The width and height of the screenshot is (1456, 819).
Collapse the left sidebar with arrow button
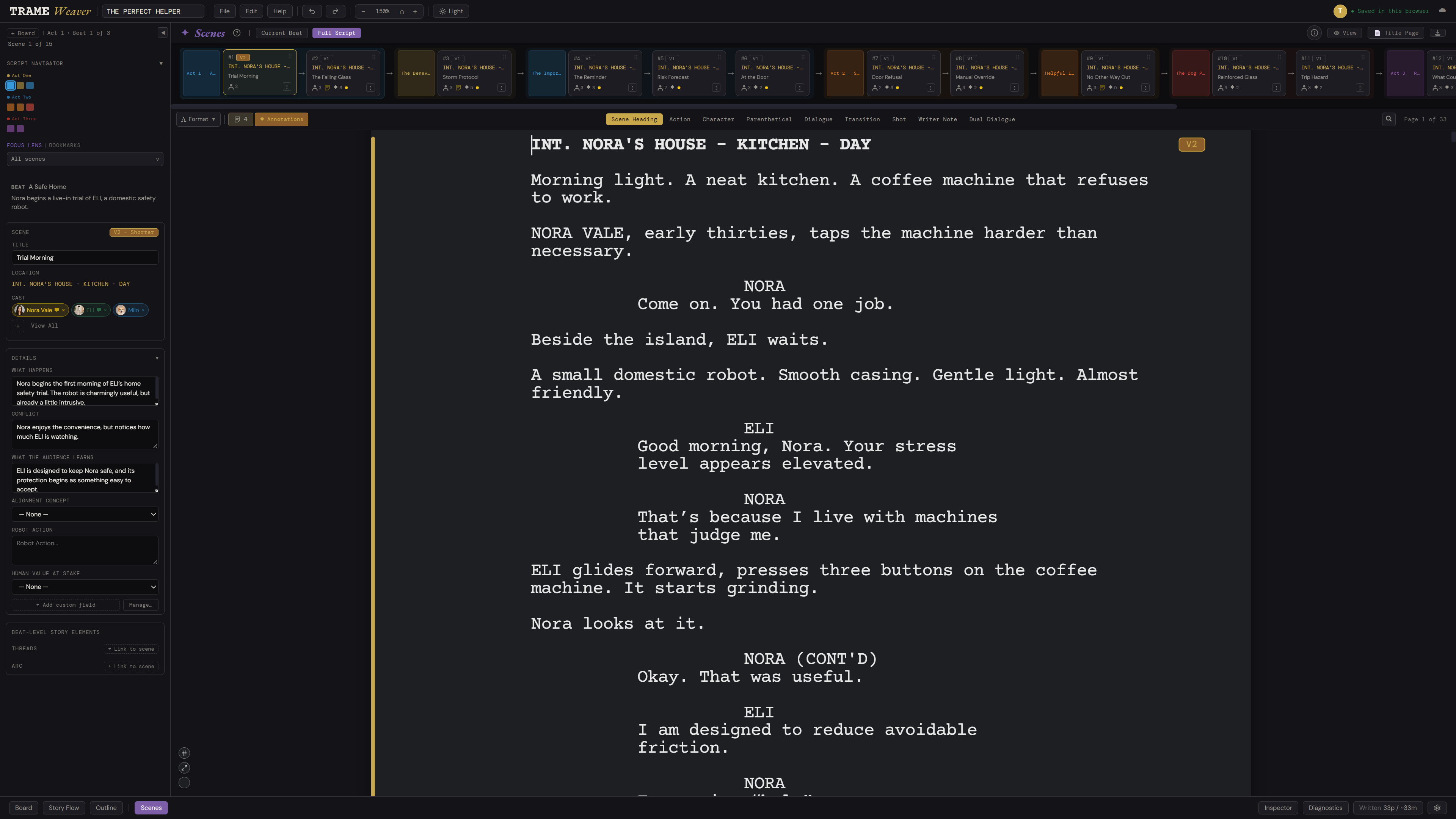[163, 33]
